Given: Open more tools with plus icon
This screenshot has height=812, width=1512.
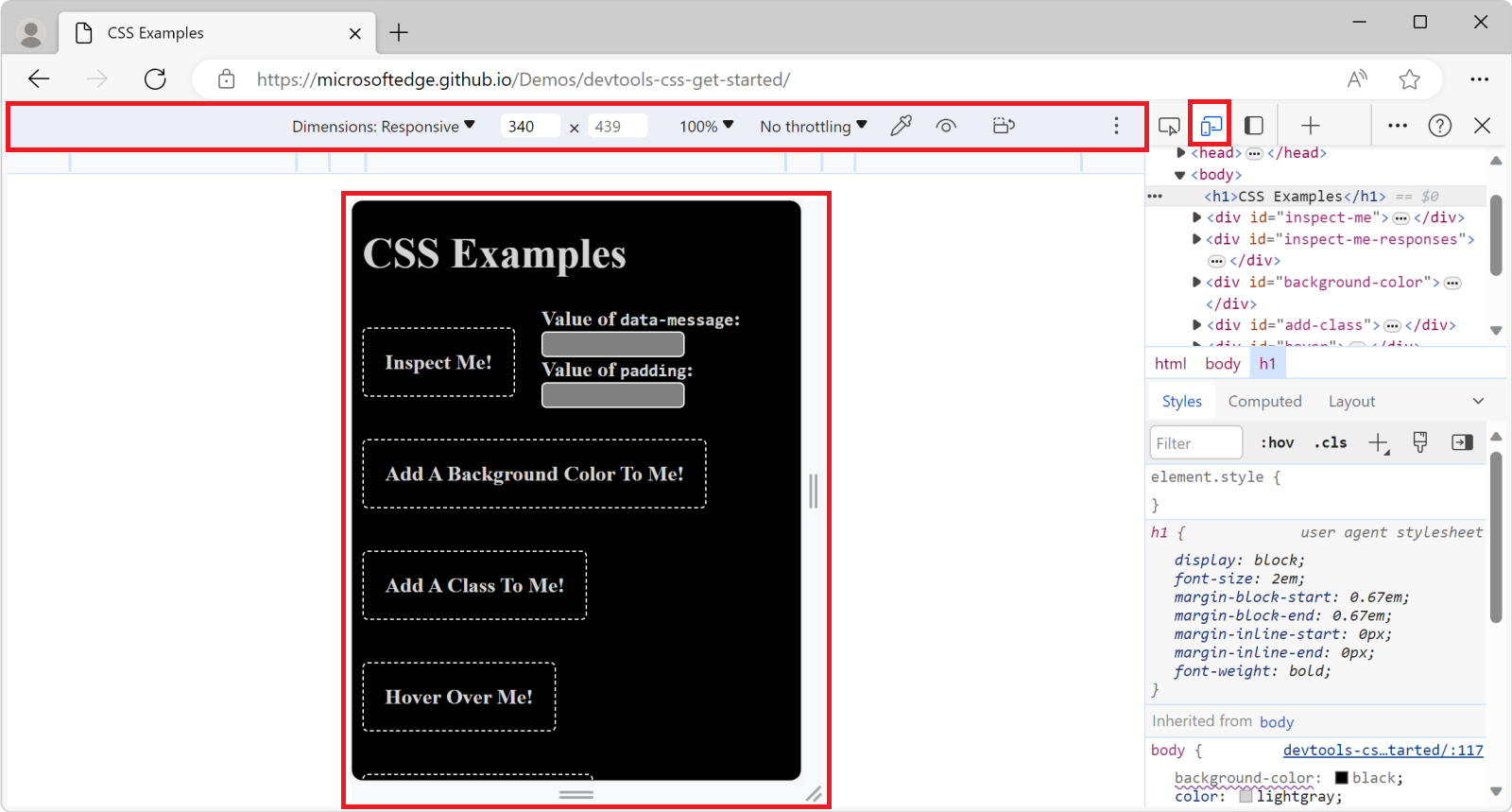Looking at the screenshot, I should (x=1311, y=126).
